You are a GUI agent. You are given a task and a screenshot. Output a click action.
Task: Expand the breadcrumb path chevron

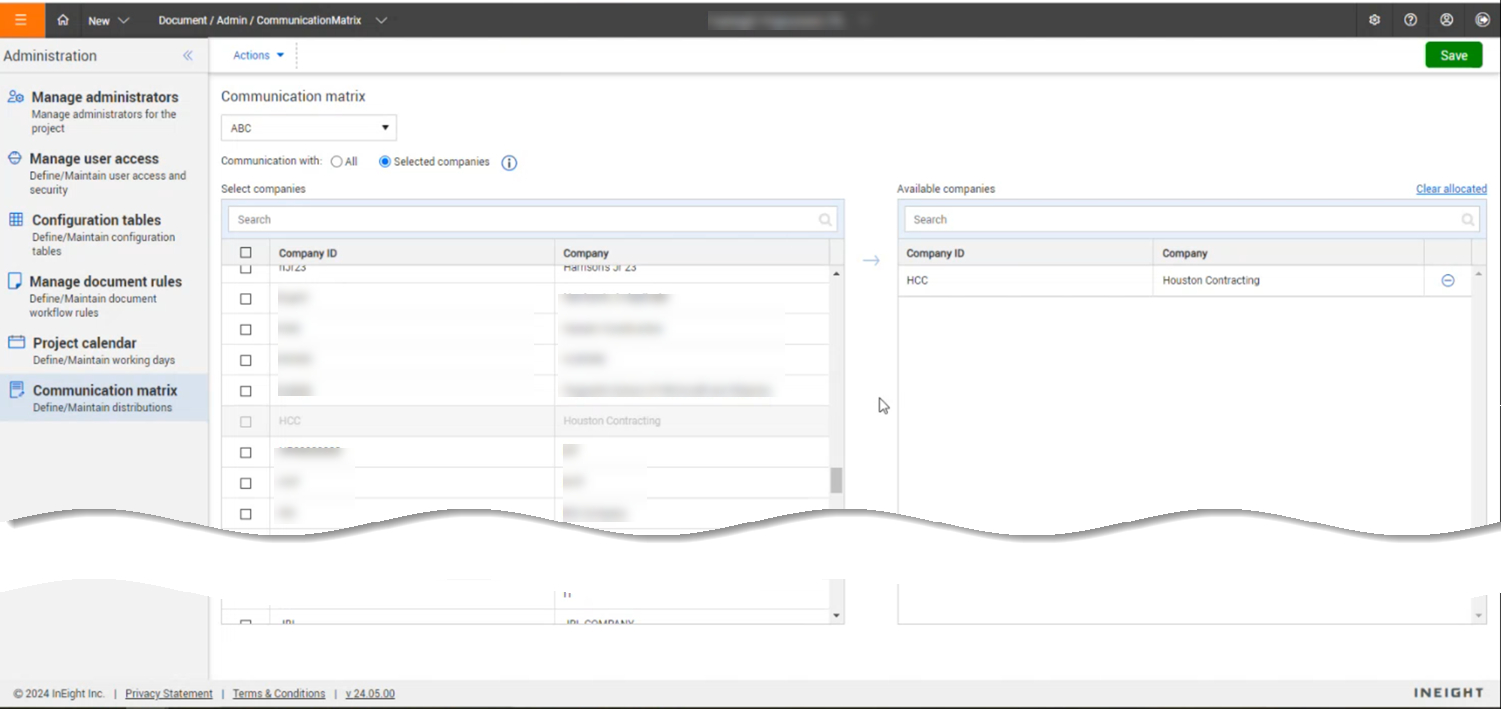[x=381, y=20]
